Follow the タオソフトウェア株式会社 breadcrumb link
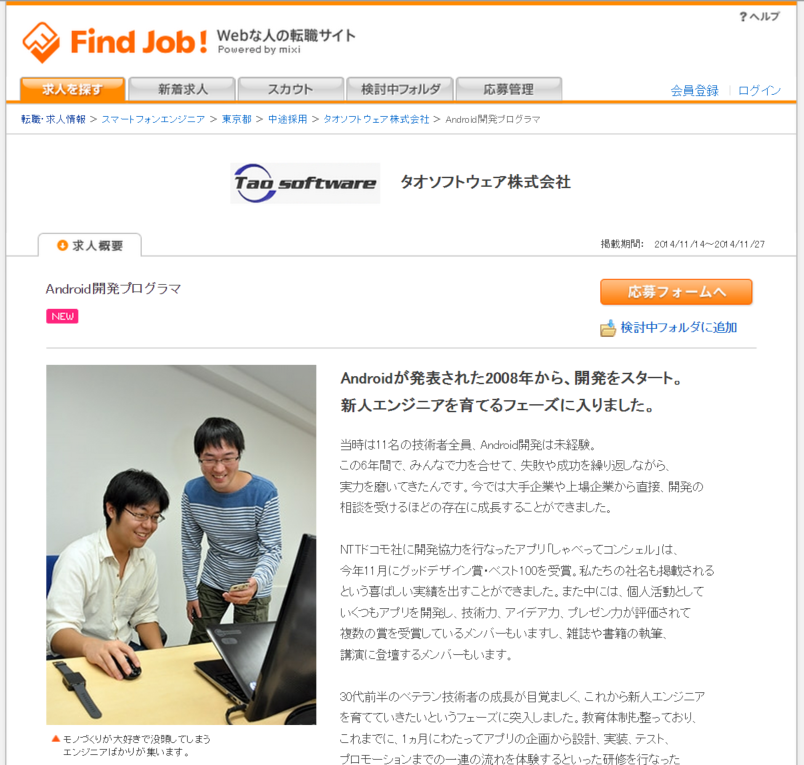This screenshot has width=804, height=765. pyautogui.click(x=376, y=119)
